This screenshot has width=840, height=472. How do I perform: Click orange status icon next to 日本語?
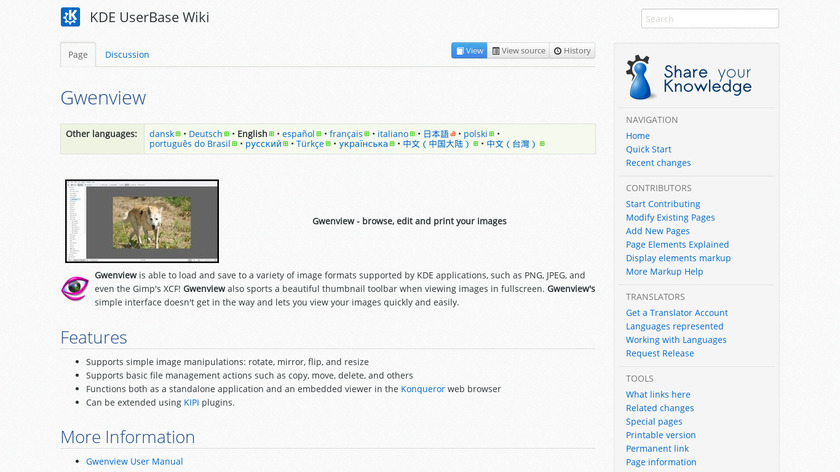pyautogui.click(x=453, y=134)
